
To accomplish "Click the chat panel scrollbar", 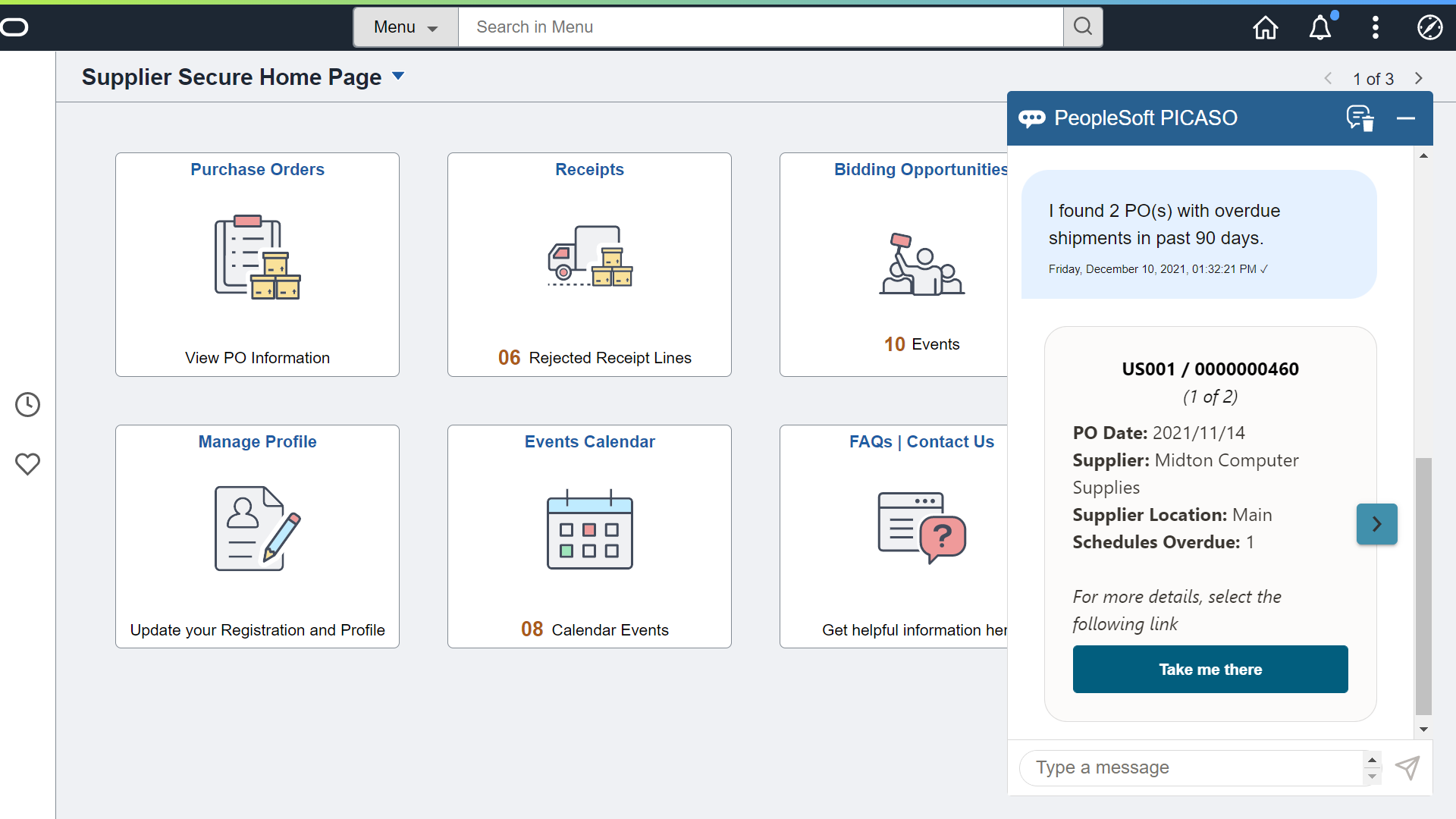I will coord(1423,585).
